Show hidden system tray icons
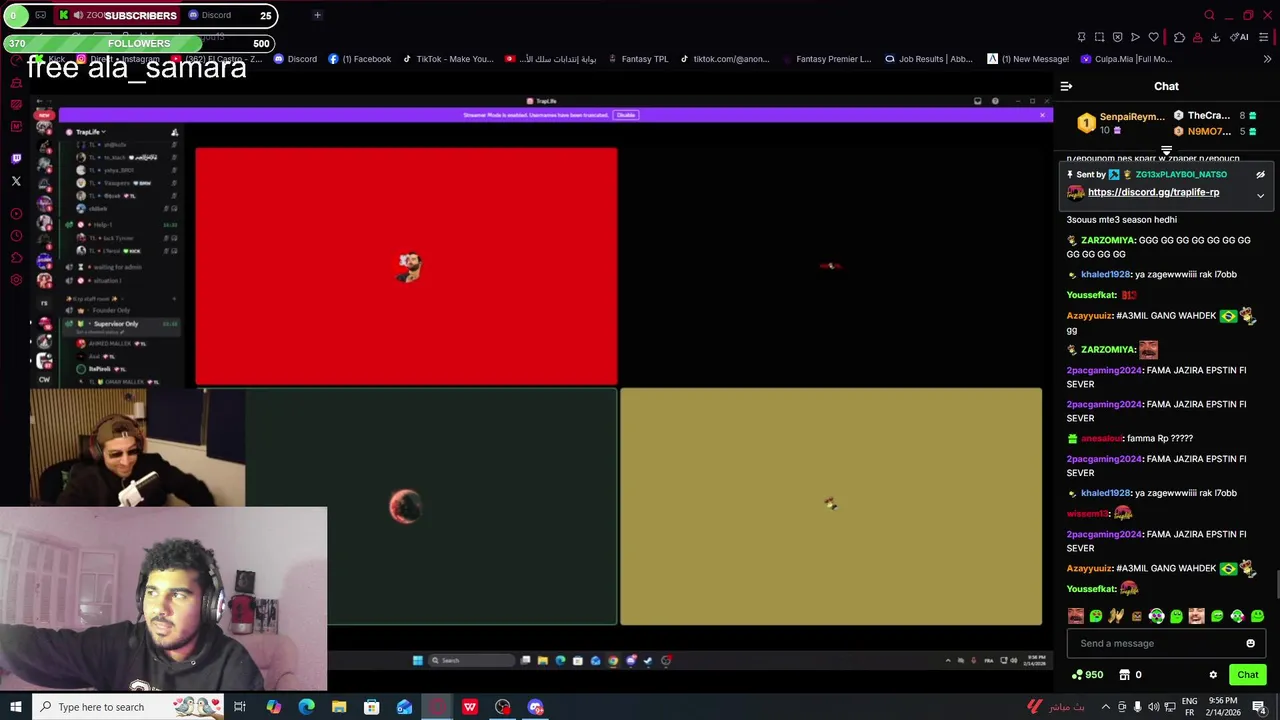Image resolution: width=1280 pixels, height=720 pixels. [x=1105, y=707]
